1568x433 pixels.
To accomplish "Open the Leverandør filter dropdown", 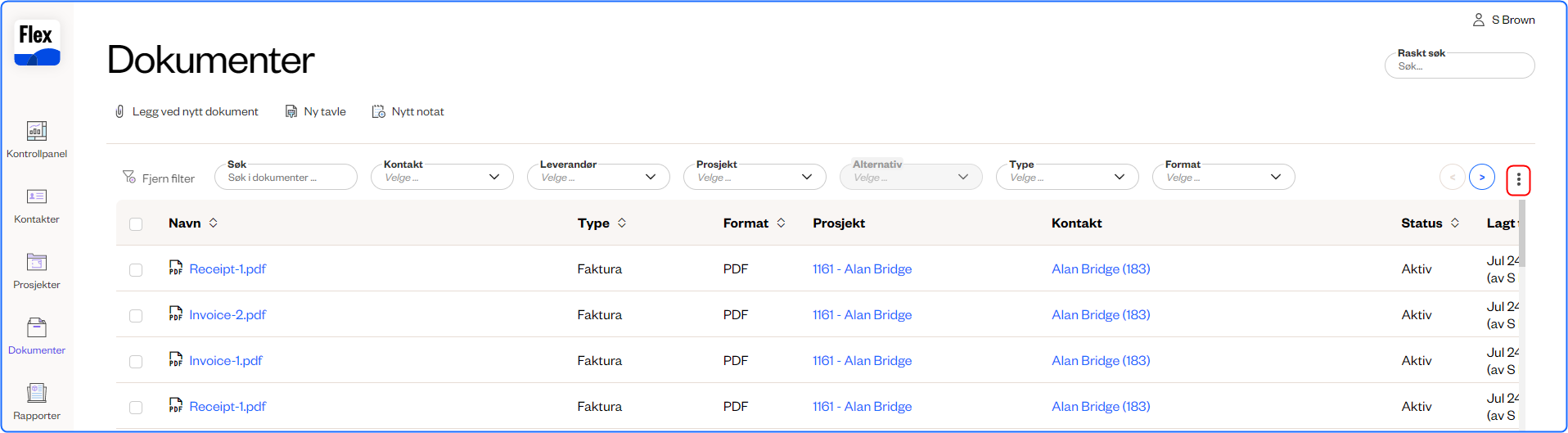I will 598,177.
